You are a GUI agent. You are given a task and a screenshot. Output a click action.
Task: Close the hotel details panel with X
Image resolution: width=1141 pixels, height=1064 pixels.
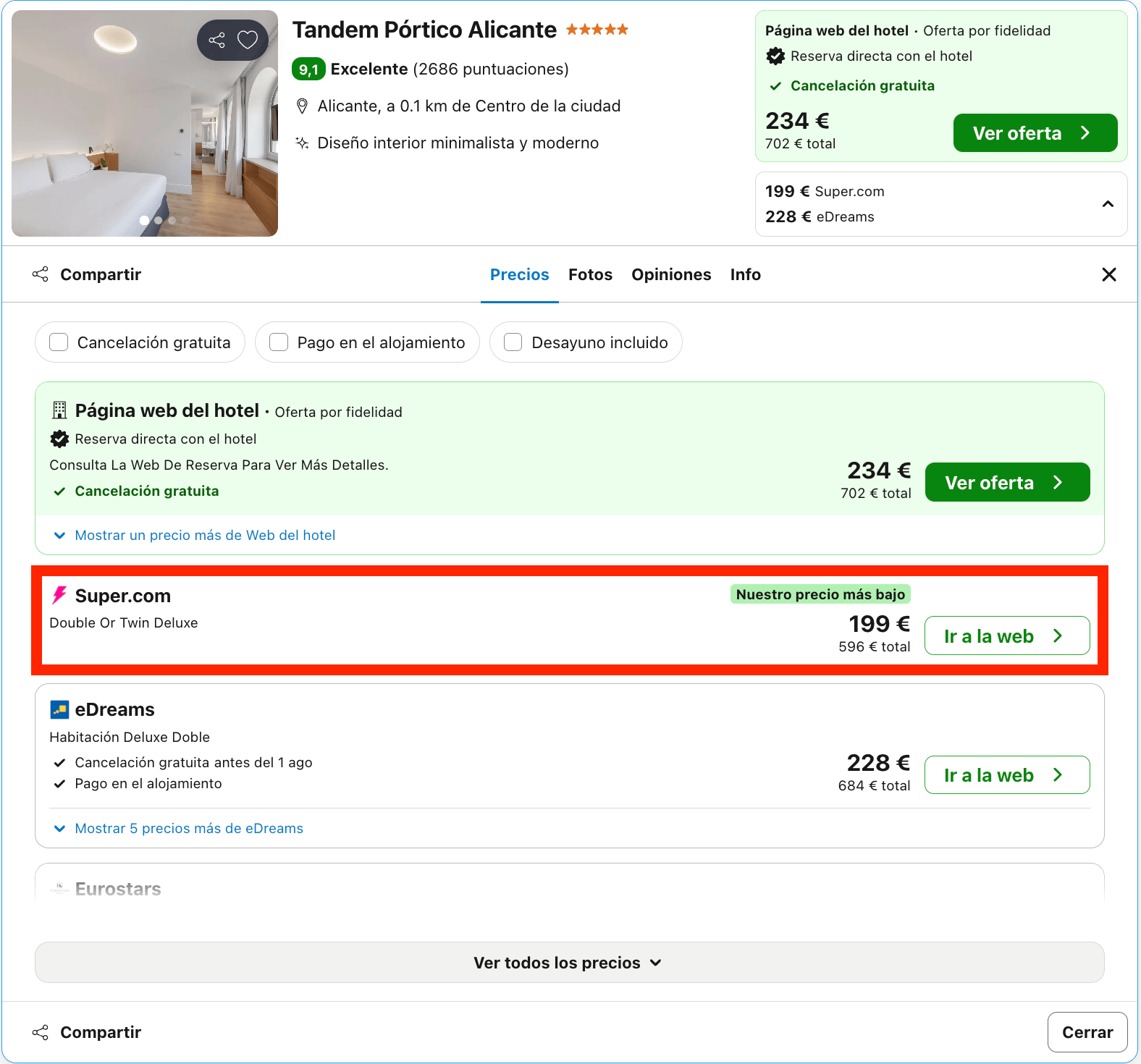point(1108,274)
